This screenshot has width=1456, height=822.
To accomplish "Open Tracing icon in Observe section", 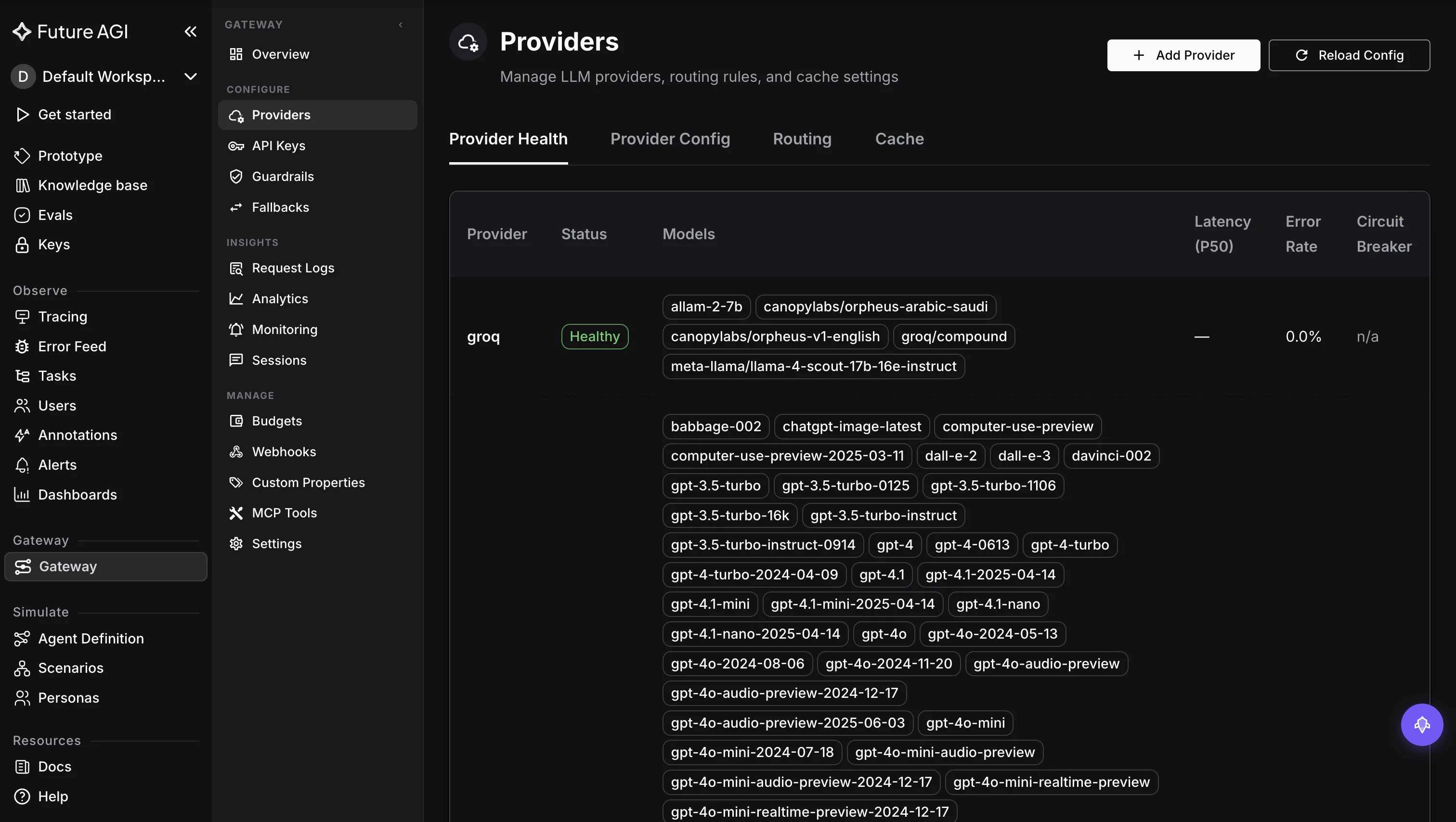I will coord(22,317).
